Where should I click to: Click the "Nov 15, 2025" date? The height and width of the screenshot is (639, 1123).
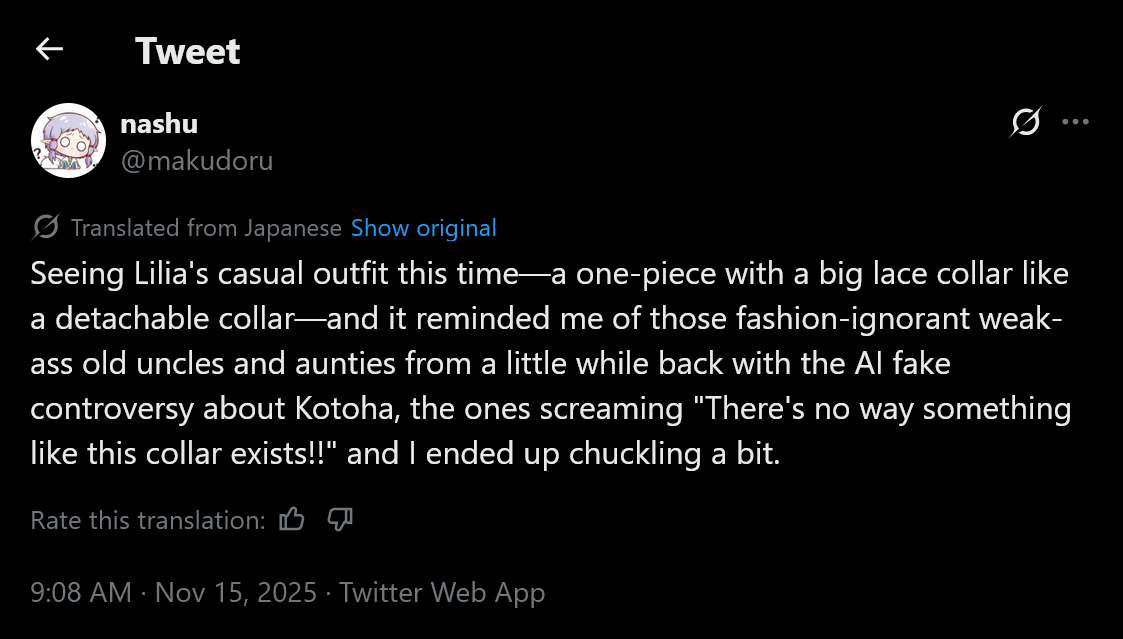pyautogui.click(x=236, y=592)
